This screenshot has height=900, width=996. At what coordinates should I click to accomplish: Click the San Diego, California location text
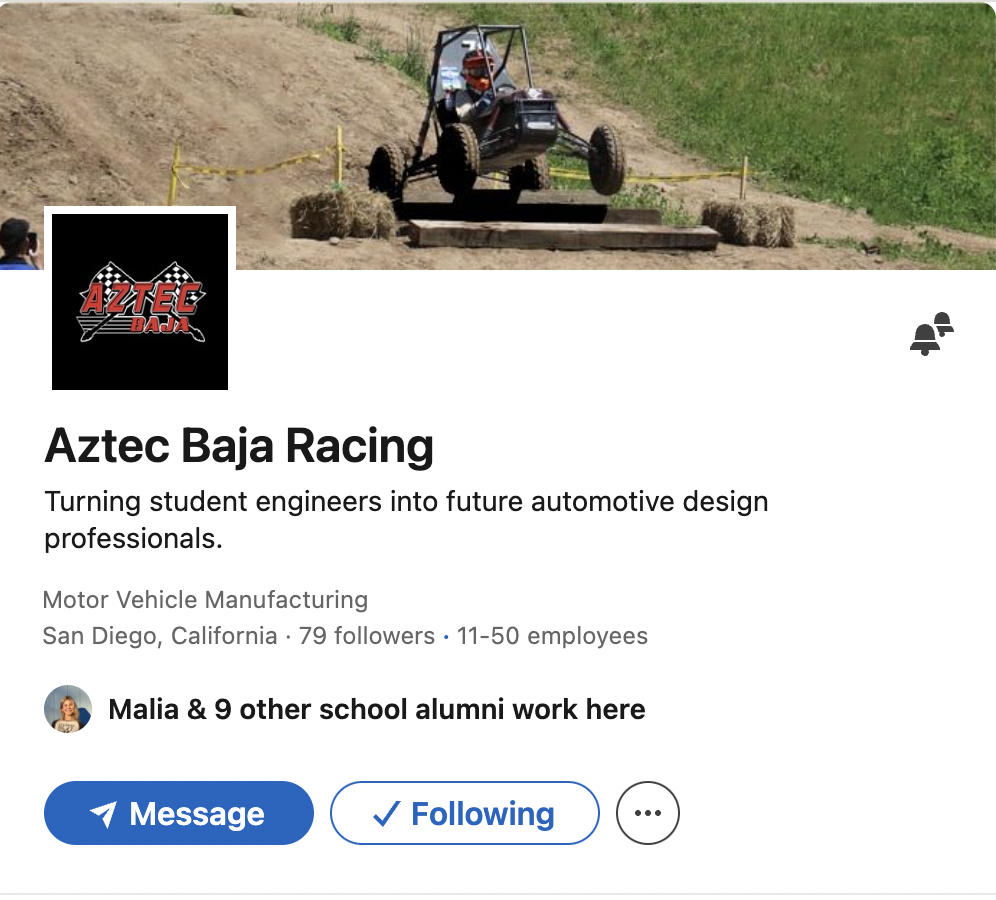click(160, 636)
